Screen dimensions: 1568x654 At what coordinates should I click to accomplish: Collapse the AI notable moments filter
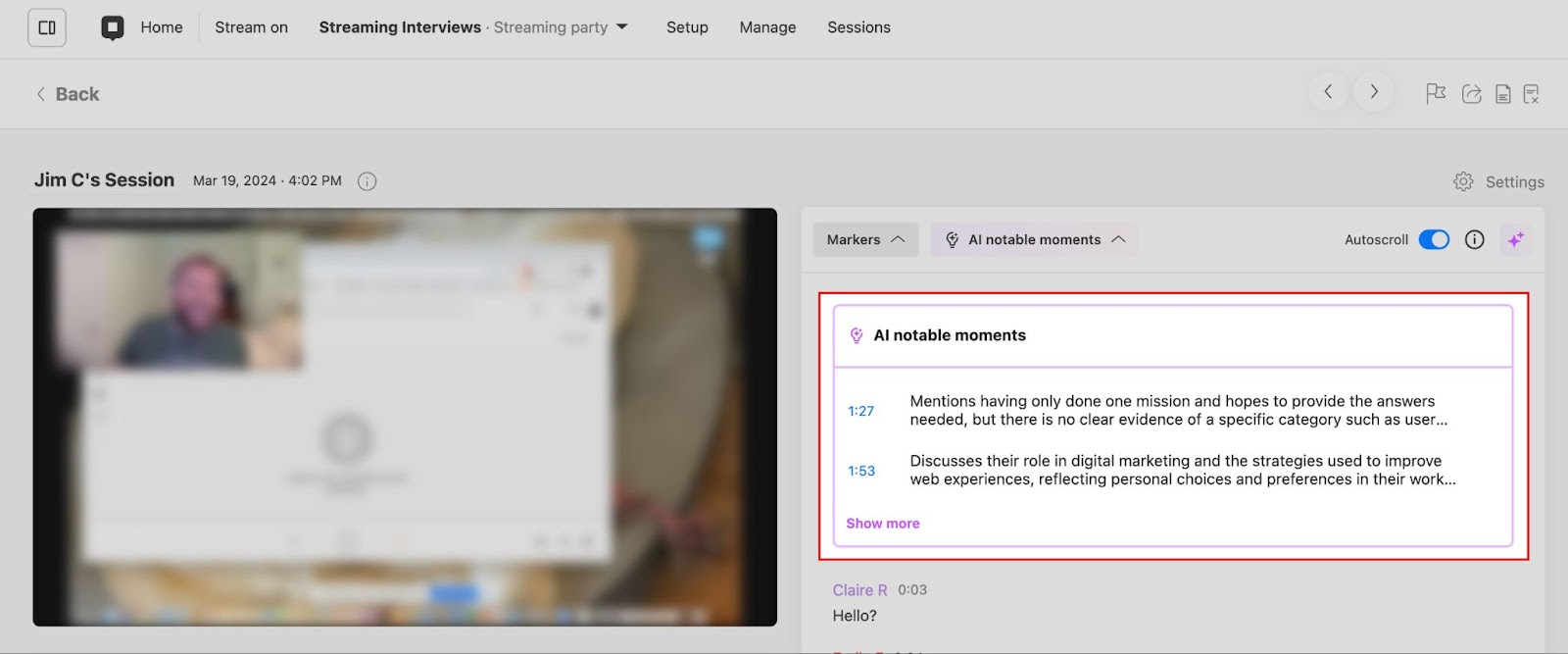click(1034, 239)
